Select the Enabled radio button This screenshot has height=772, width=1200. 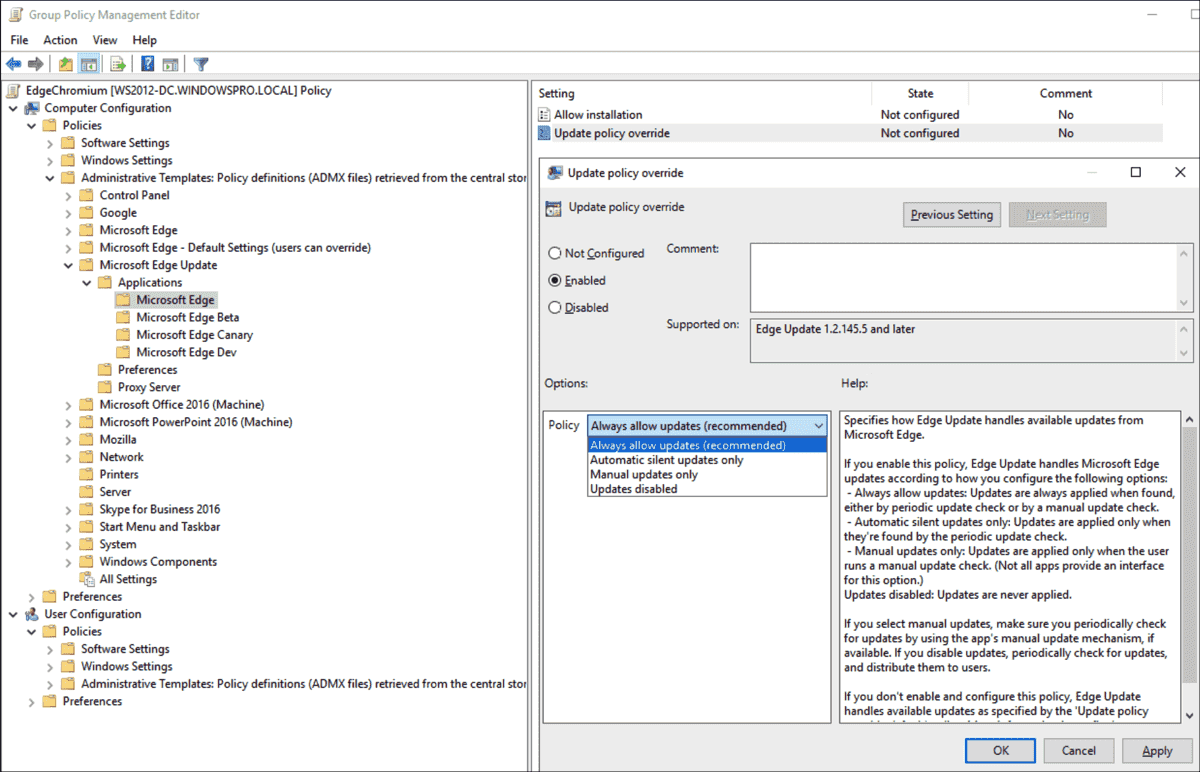pos(555,281)
